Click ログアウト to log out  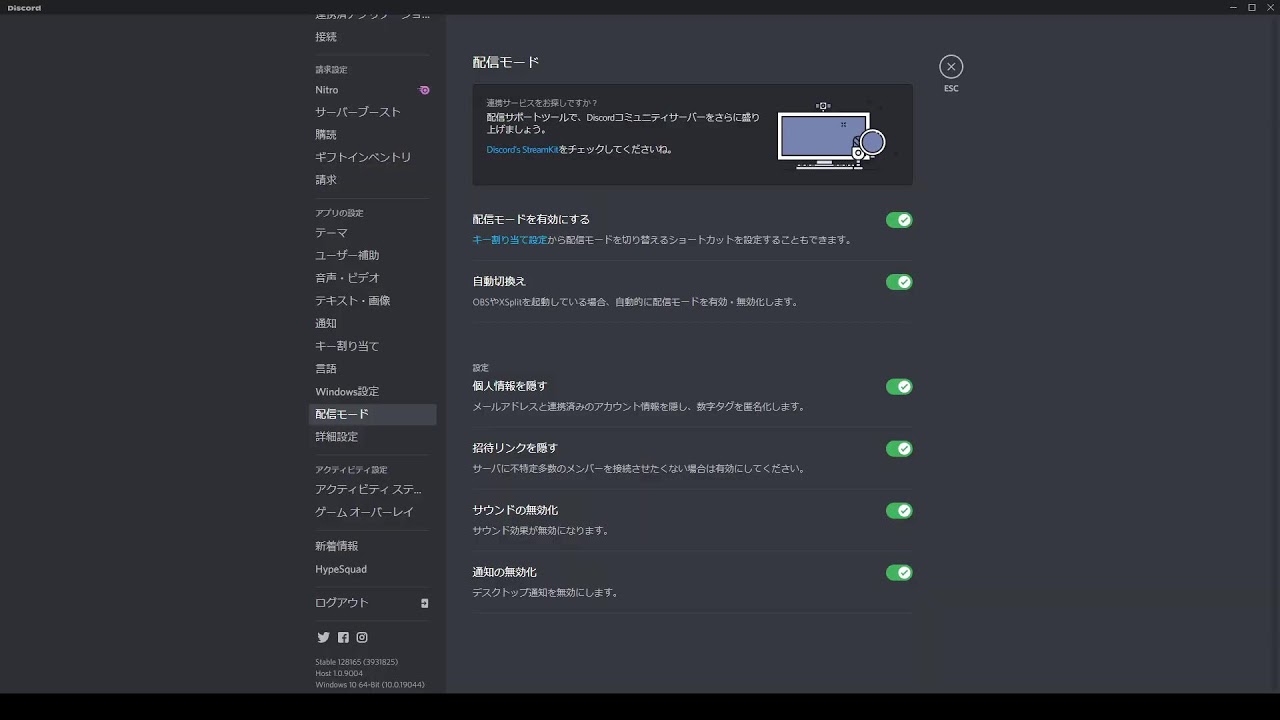pos(372,603)
